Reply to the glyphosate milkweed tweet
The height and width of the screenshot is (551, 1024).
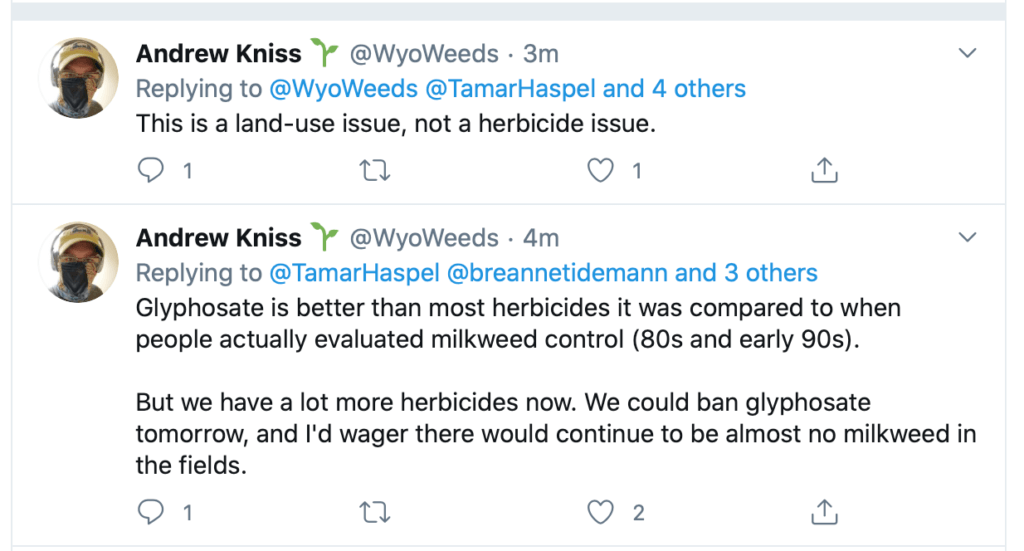[x=150, y=513]
